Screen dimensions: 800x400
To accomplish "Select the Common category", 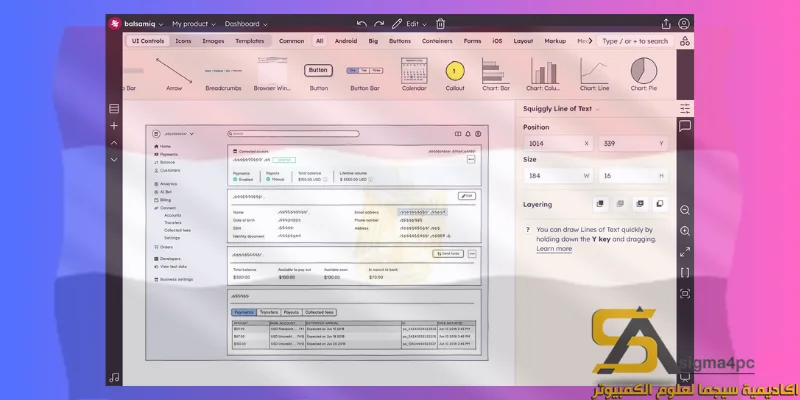I will tap(291, 41).
